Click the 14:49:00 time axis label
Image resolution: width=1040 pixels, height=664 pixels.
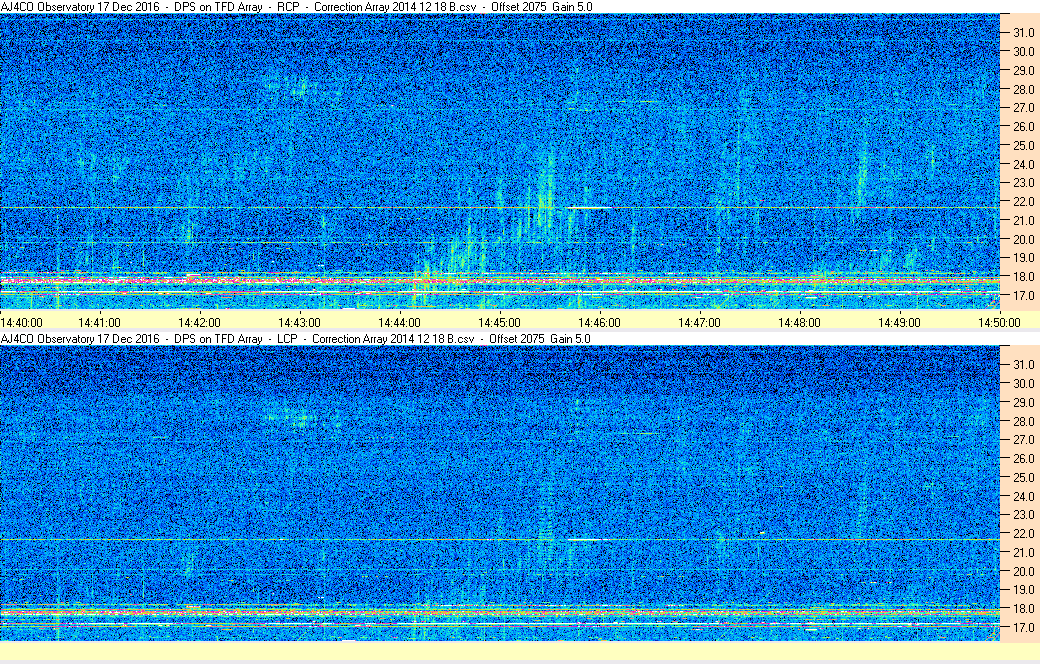coord(899,323)
